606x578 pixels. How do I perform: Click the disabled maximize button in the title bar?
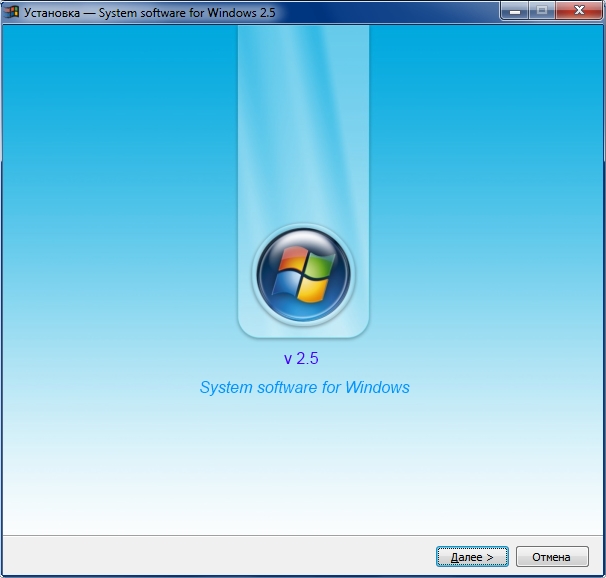pos(542,11)
